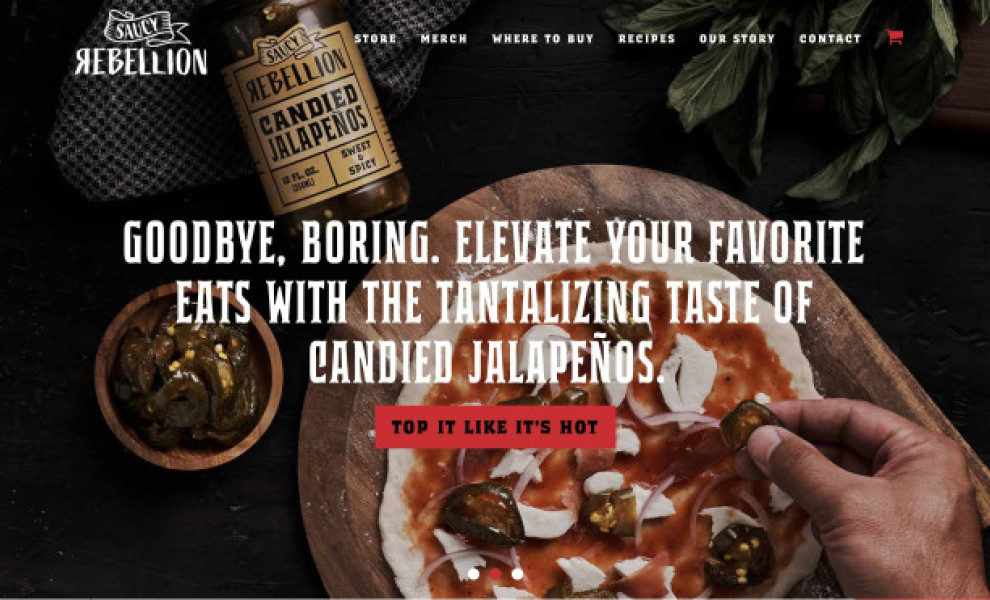Screen dimensions: 990x600
Task: Open the shopping cart icon
Action: (x=894, y=37)
